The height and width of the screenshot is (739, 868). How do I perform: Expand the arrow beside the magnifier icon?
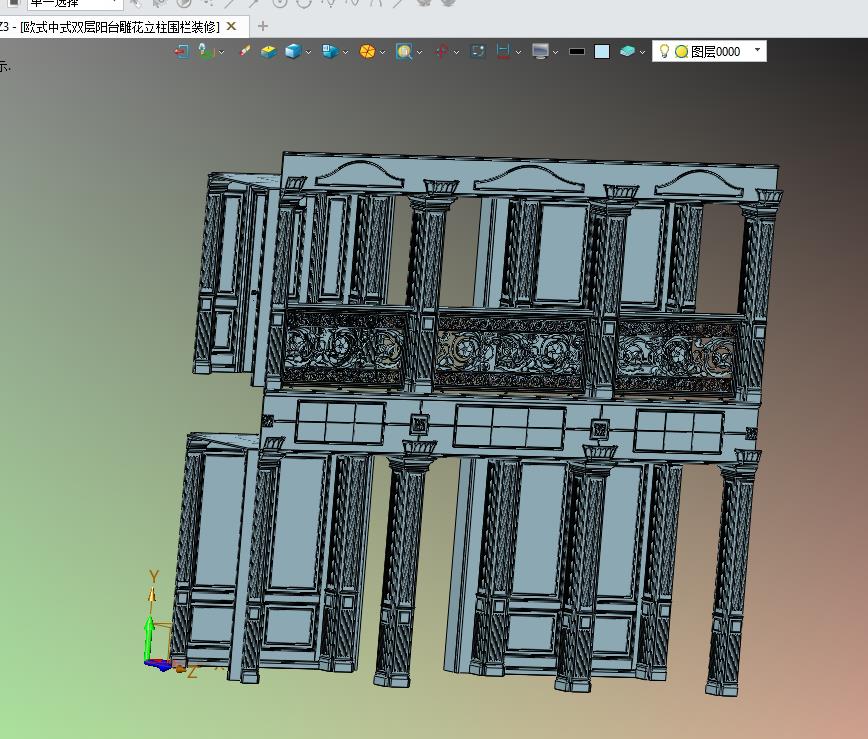(x=420, y=52)
